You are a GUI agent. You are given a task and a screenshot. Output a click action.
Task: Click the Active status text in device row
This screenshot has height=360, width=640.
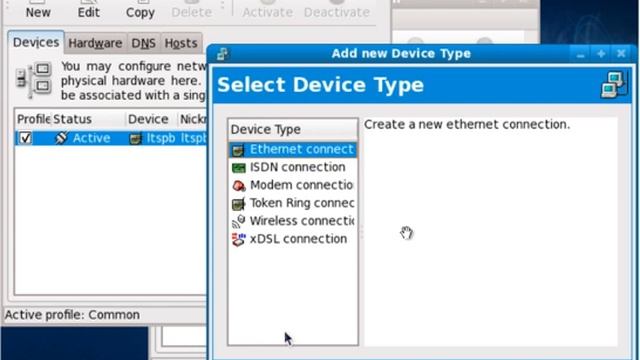[x=91, y=138]
